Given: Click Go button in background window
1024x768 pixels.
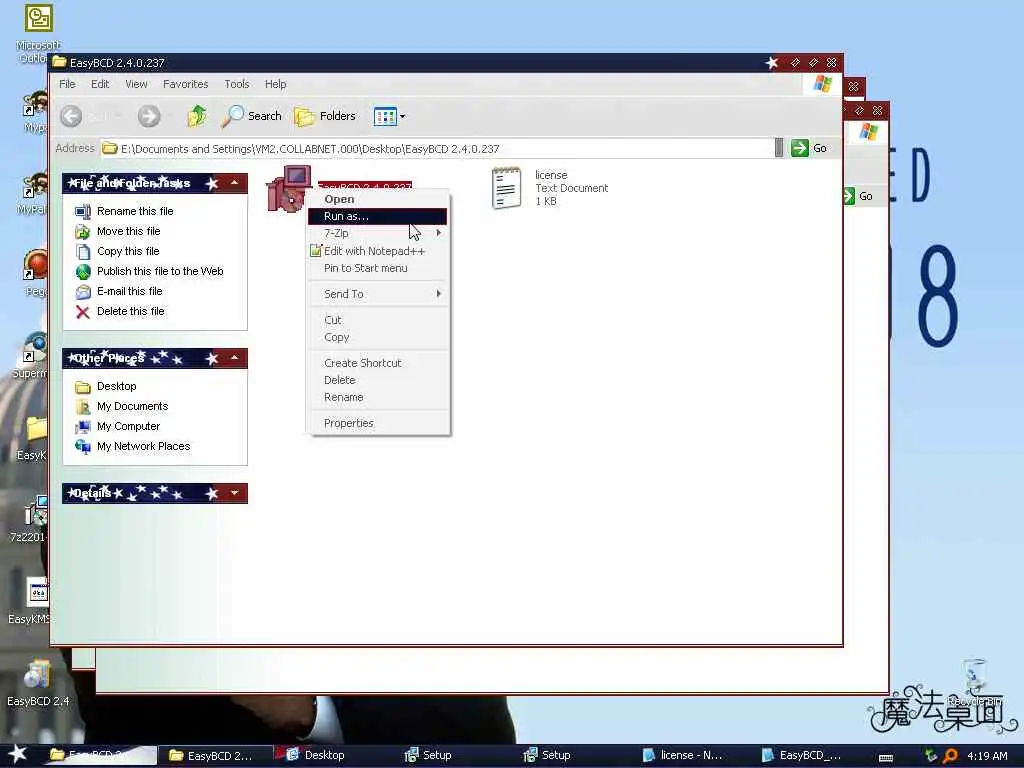Looking at the screenshot, I should pos(859,196).
